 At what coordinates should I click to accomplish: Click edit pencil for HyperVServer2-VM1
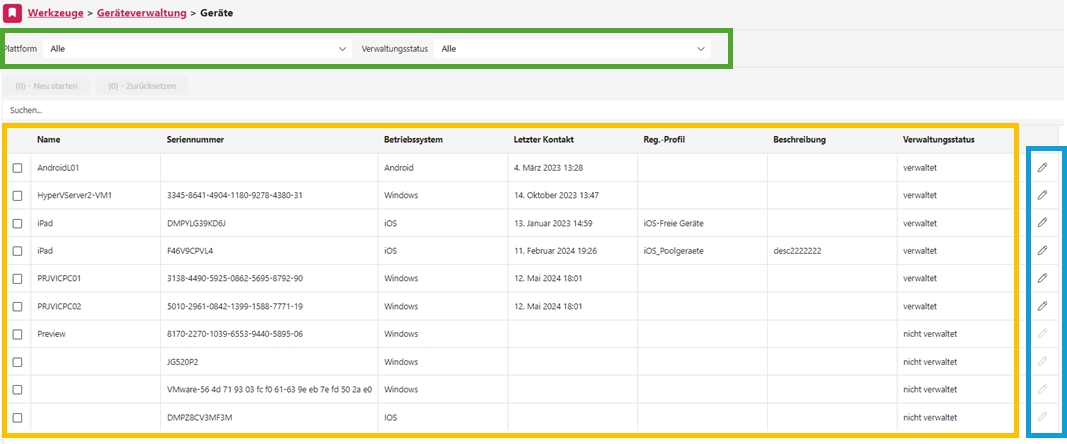tap(1042, 195)
